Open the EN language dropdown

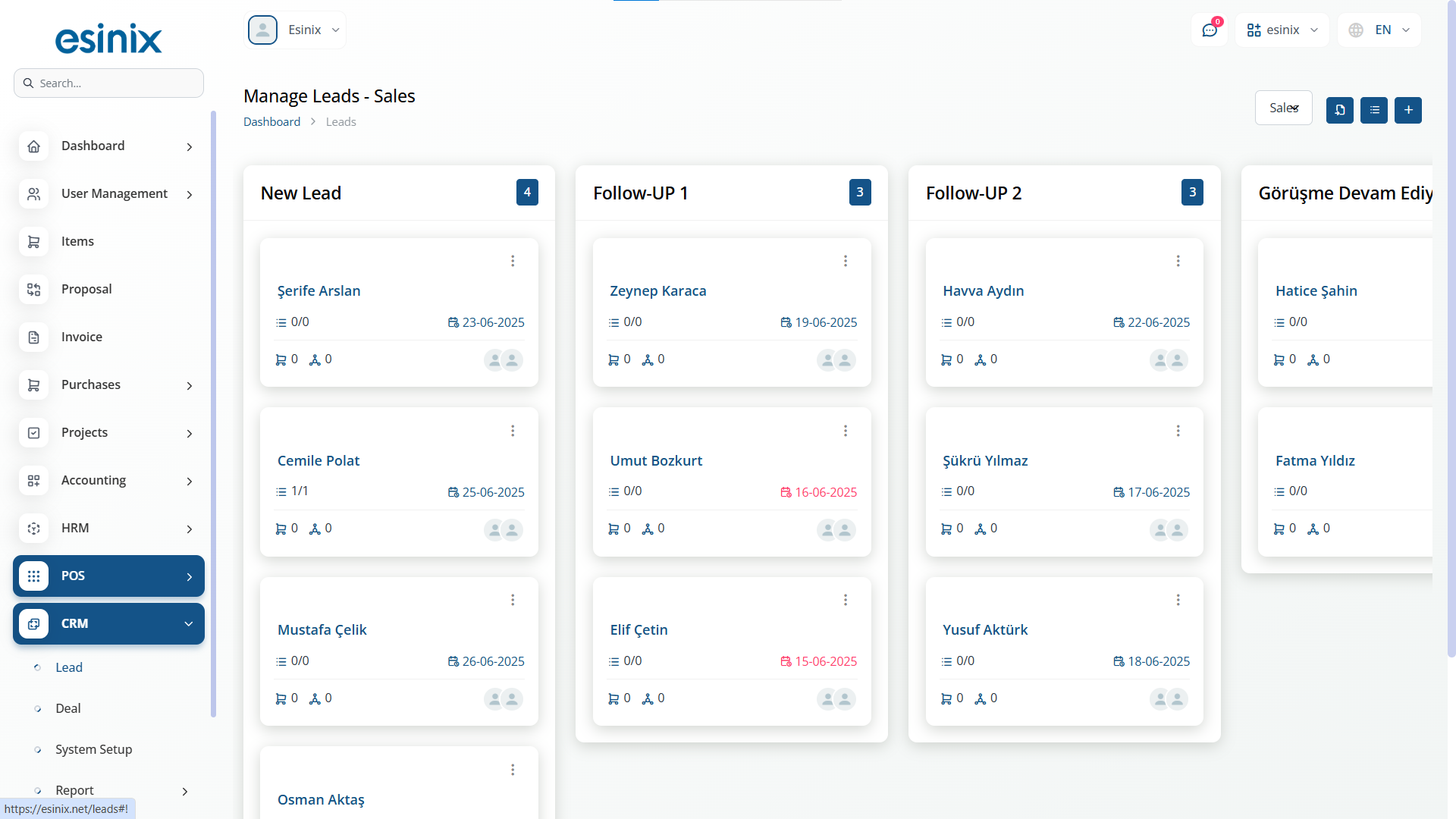(1379, 30)
